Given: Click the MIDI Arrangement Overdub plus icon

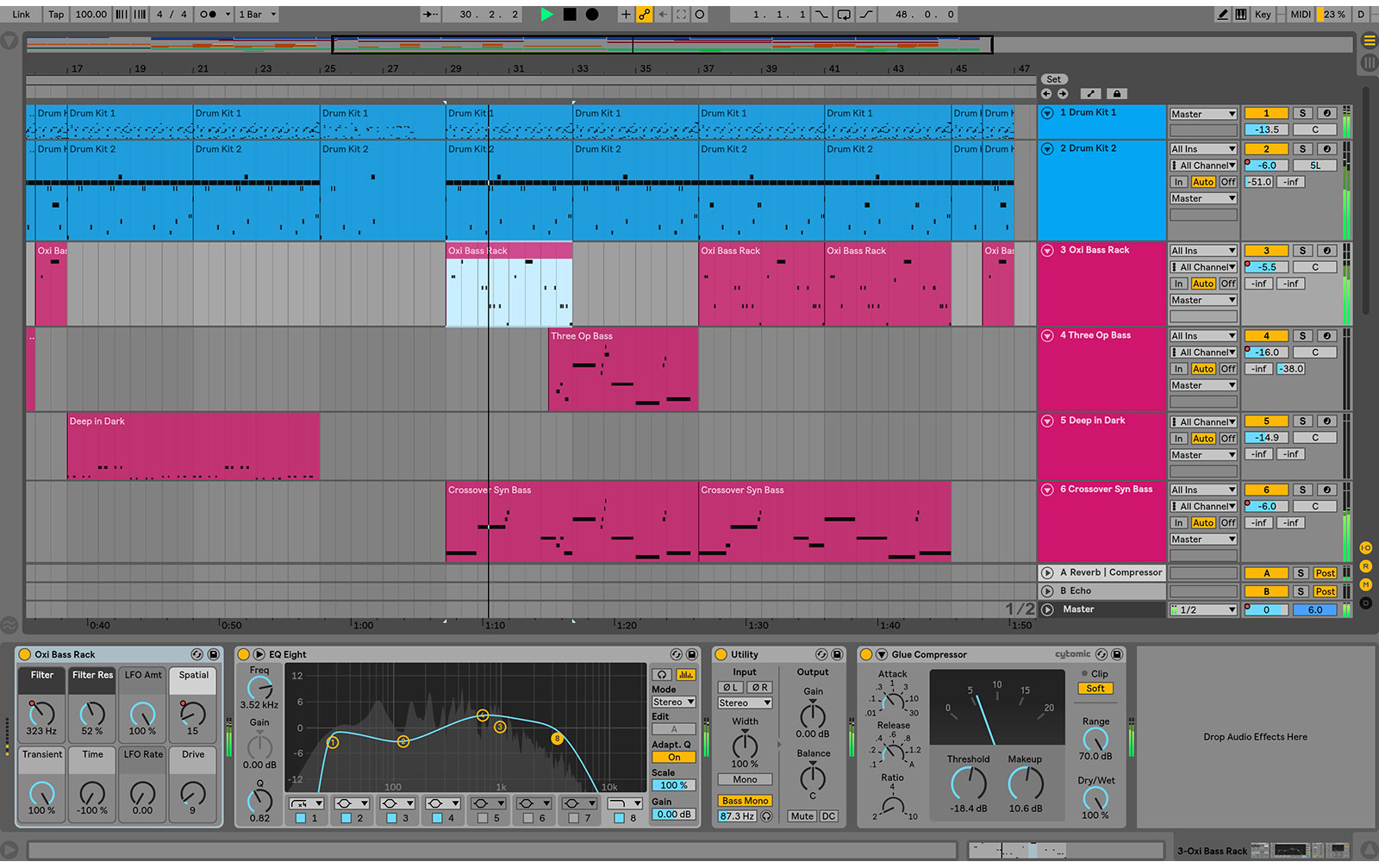Looking at the screenshot, I should 626,15.
